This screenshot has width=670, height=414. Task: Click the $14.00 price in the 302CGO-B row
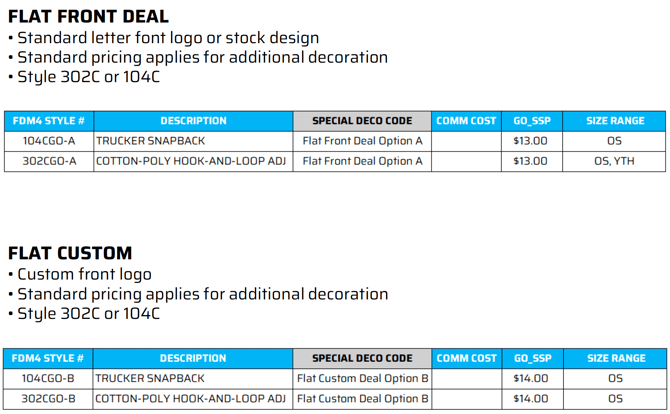click(x=530, y=398)
